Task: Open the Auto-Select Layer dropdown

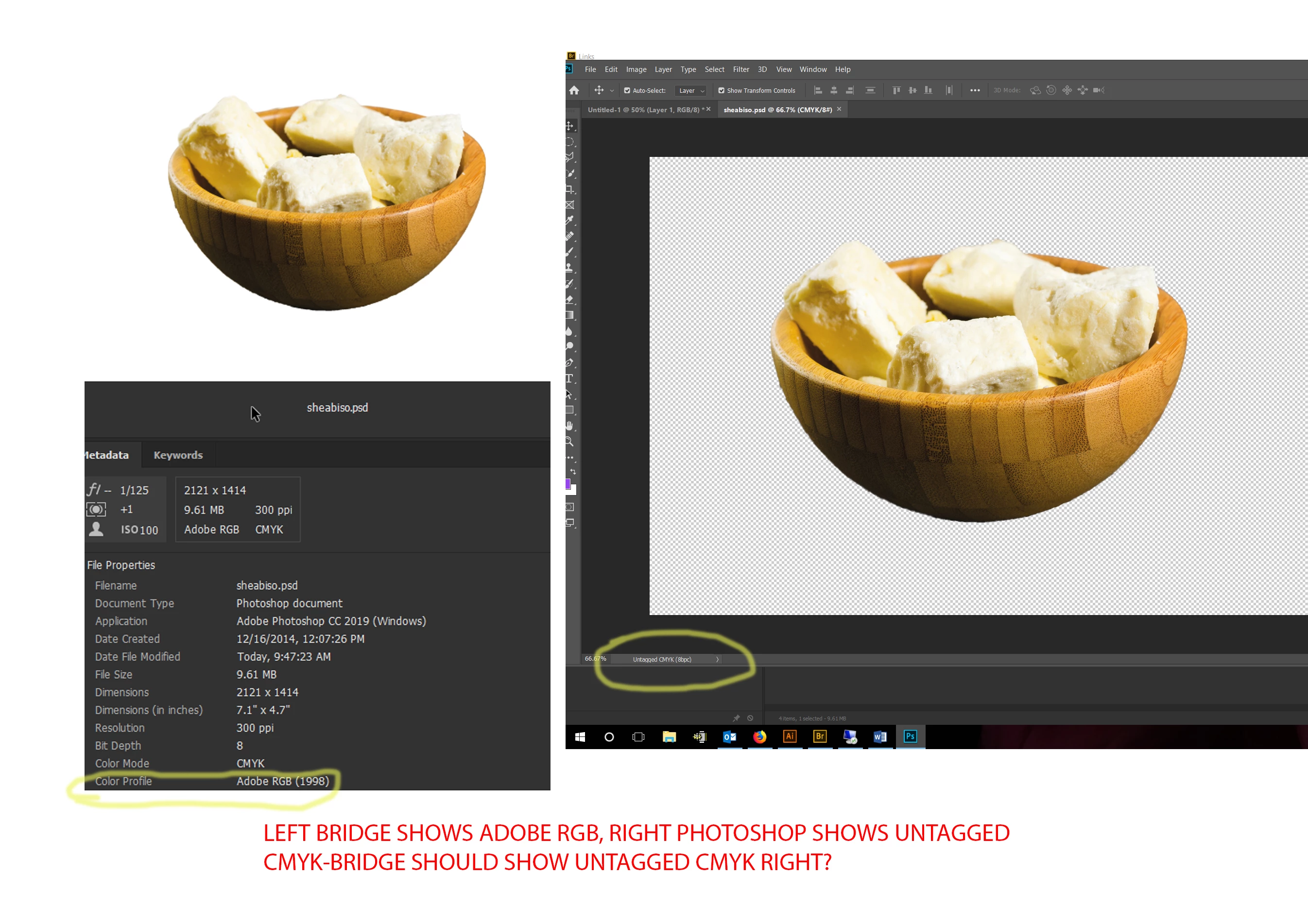Action: click(691, 90)
